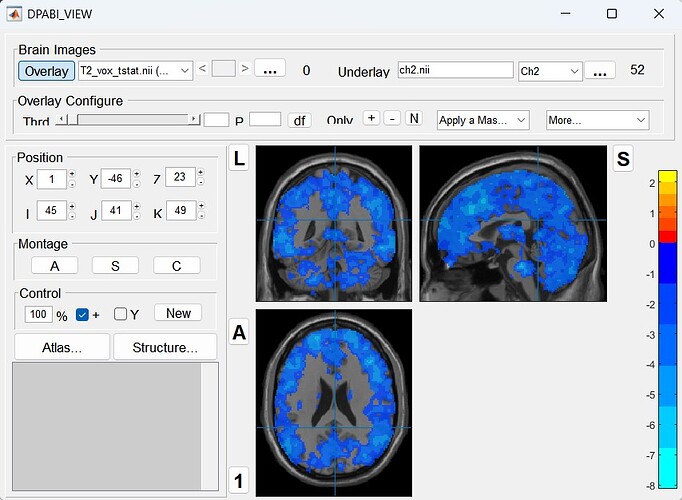Open the T2_vox_tstat.nii overlay dropdown

pos(136,71)
